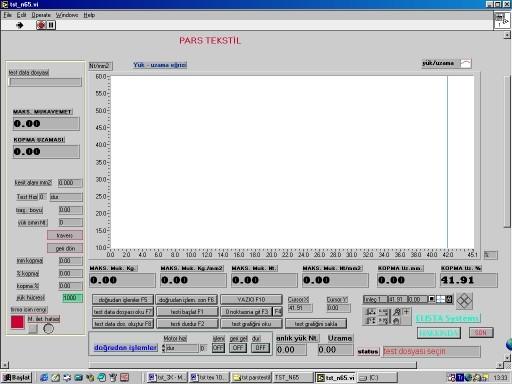Screen dimensions: 512x384
Task: Click the cursor movement diamond control
Action: pos(464,301)
